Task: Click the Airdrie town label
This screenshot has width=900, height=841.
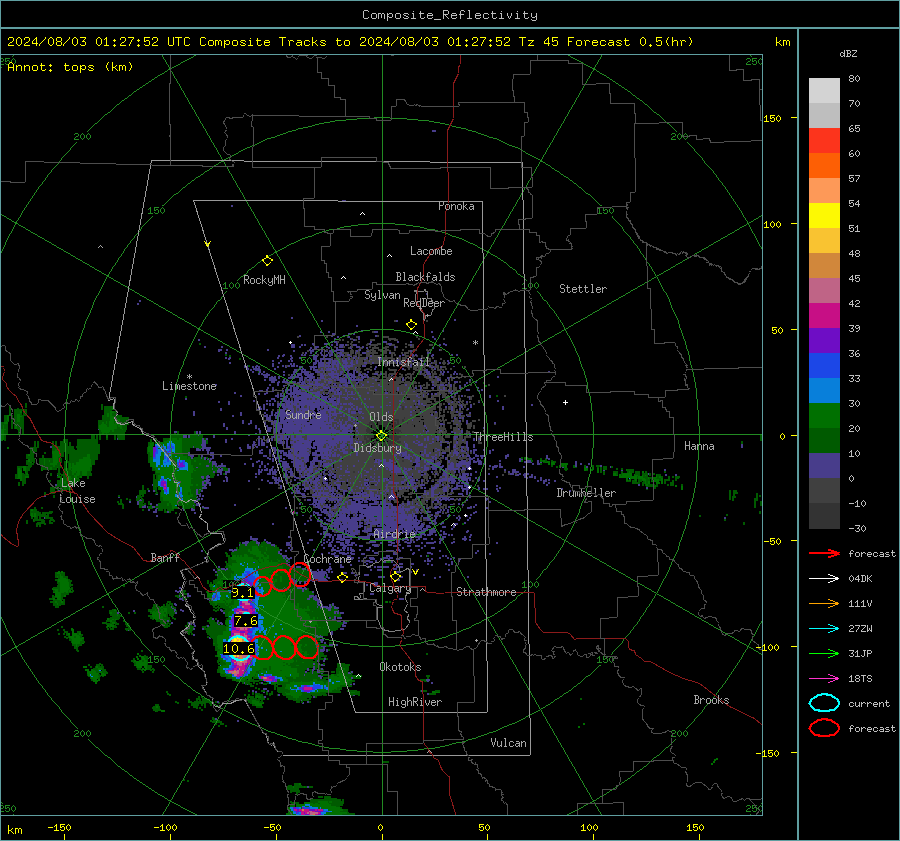Action: 394,534
